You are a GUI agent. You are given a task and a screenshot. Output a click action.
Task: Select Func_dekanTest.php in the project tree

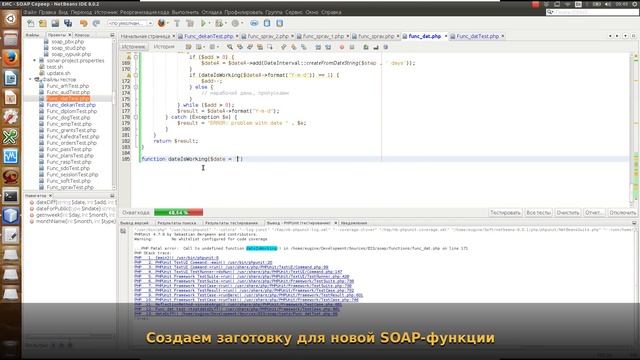pyautogui.click(x=71, y=105)
